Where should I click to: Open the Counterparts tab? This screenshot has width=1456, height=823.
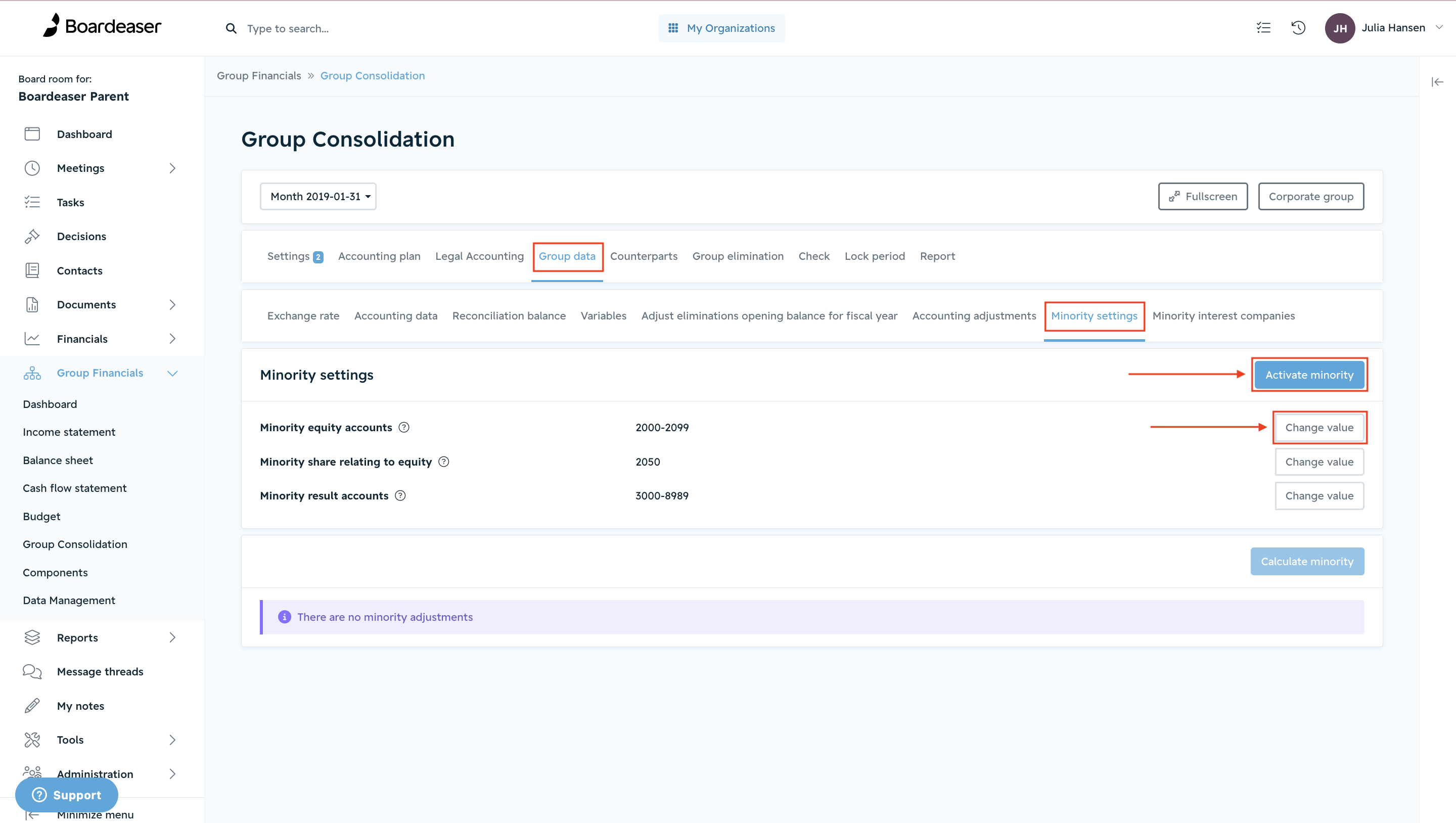644,256
